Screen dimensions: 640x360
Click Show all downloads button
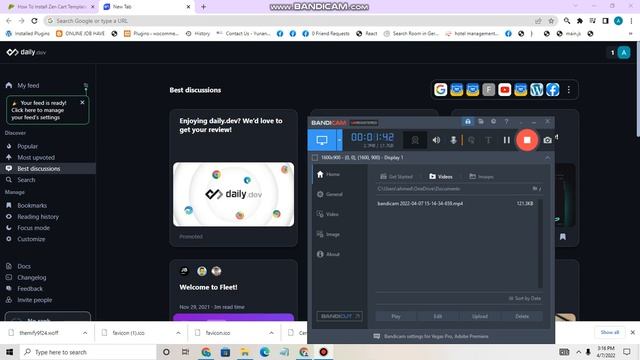pyautogui.click(x=610, y=332)
